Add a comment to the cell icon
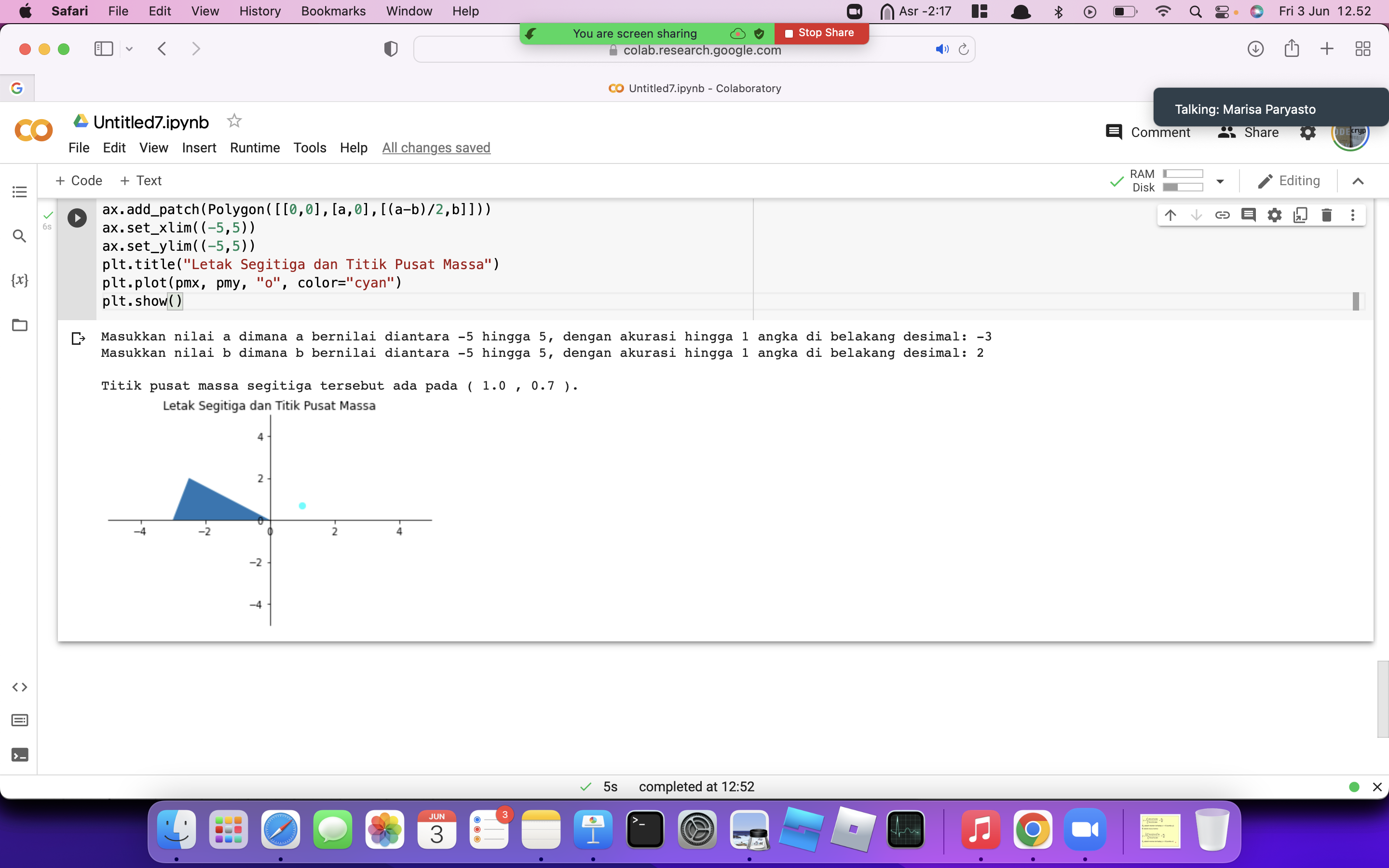Image resolution: width=1389 pixels, height=868 pixels. coord(1248,215)
